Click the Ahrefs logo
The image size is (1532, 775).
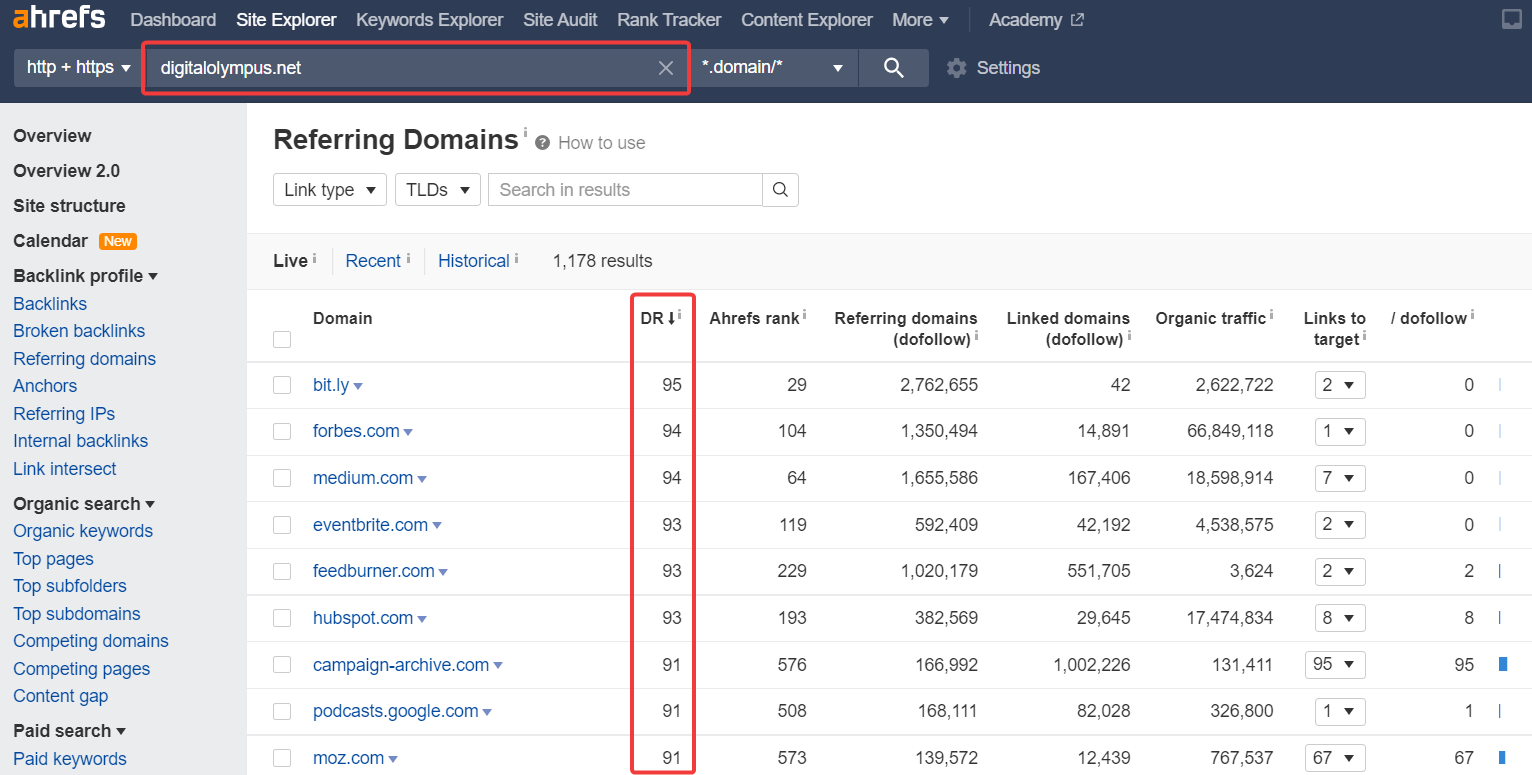58,19
